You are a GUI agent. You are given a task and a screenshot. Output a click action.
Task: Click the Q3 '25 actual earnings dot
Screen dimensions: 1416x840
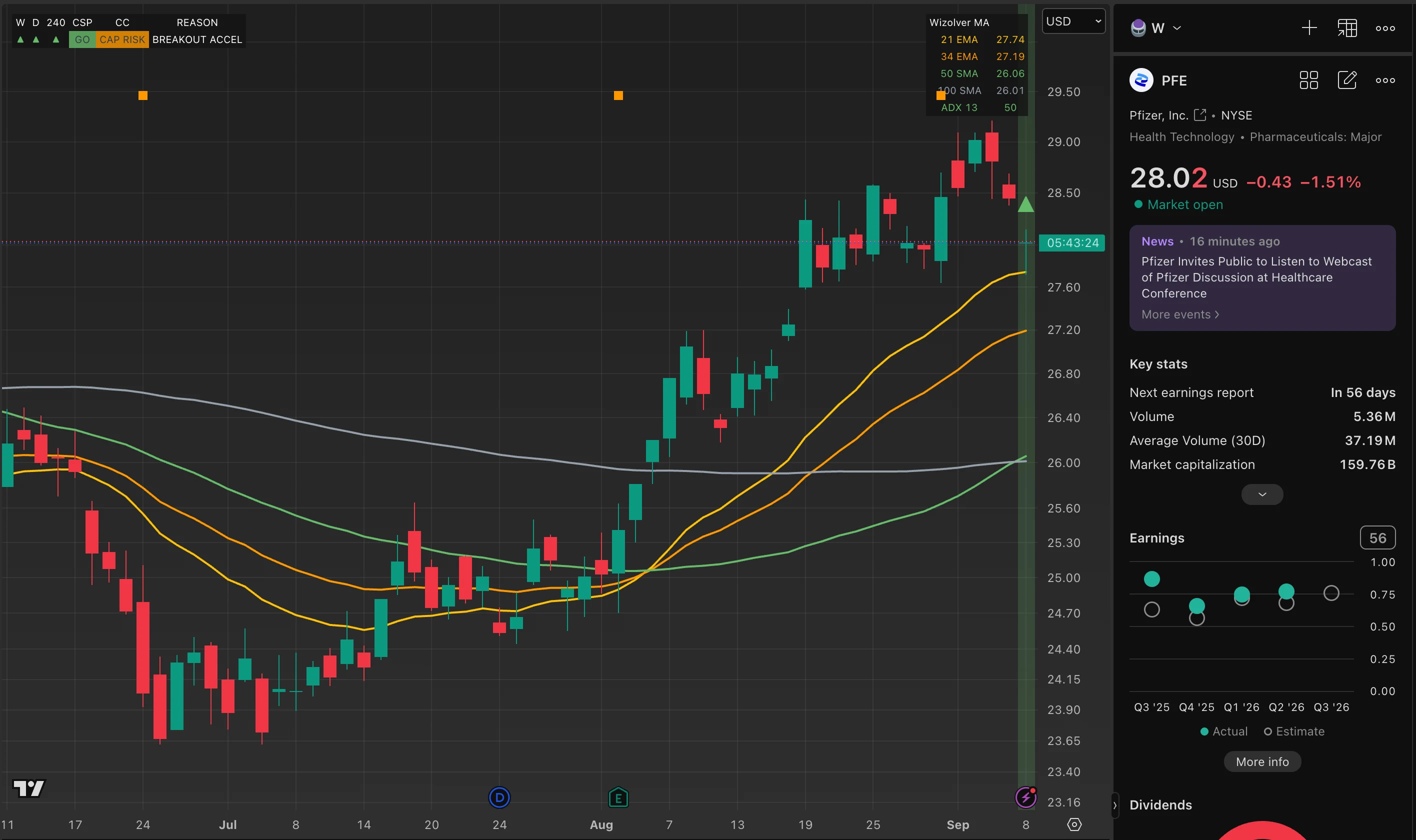(x=1151, y=579)
